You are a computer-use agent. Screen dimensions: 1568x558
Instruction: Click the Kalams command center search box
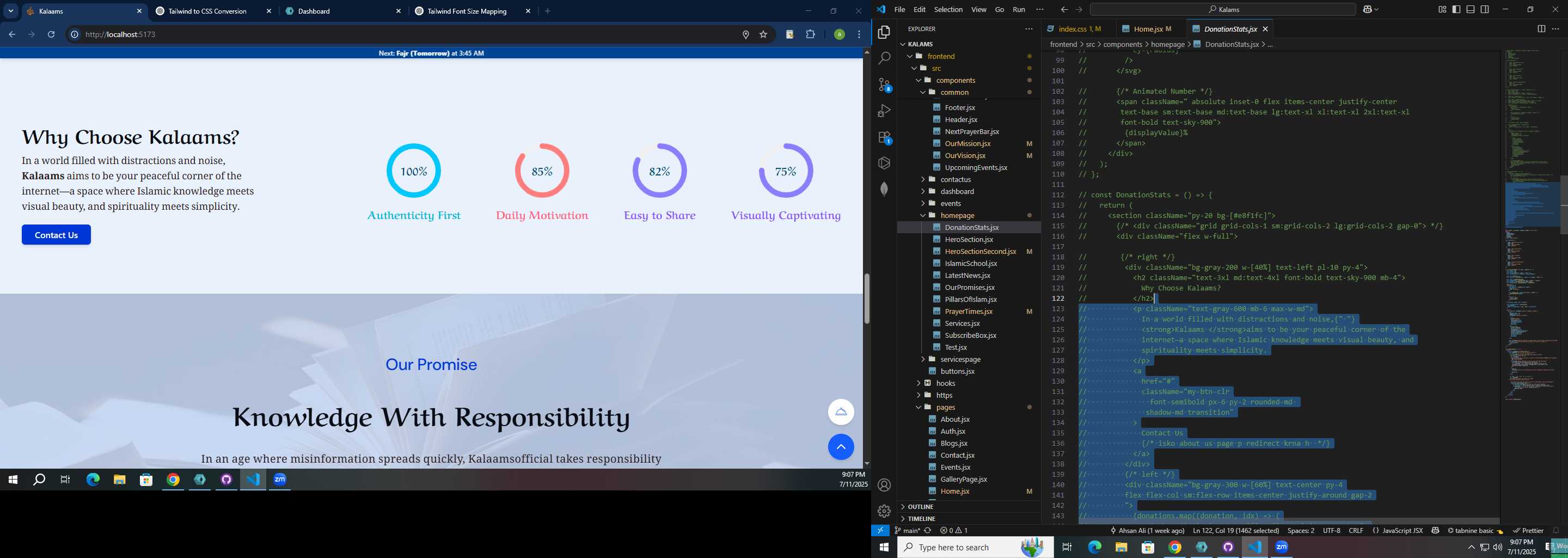coord(1222,9)
